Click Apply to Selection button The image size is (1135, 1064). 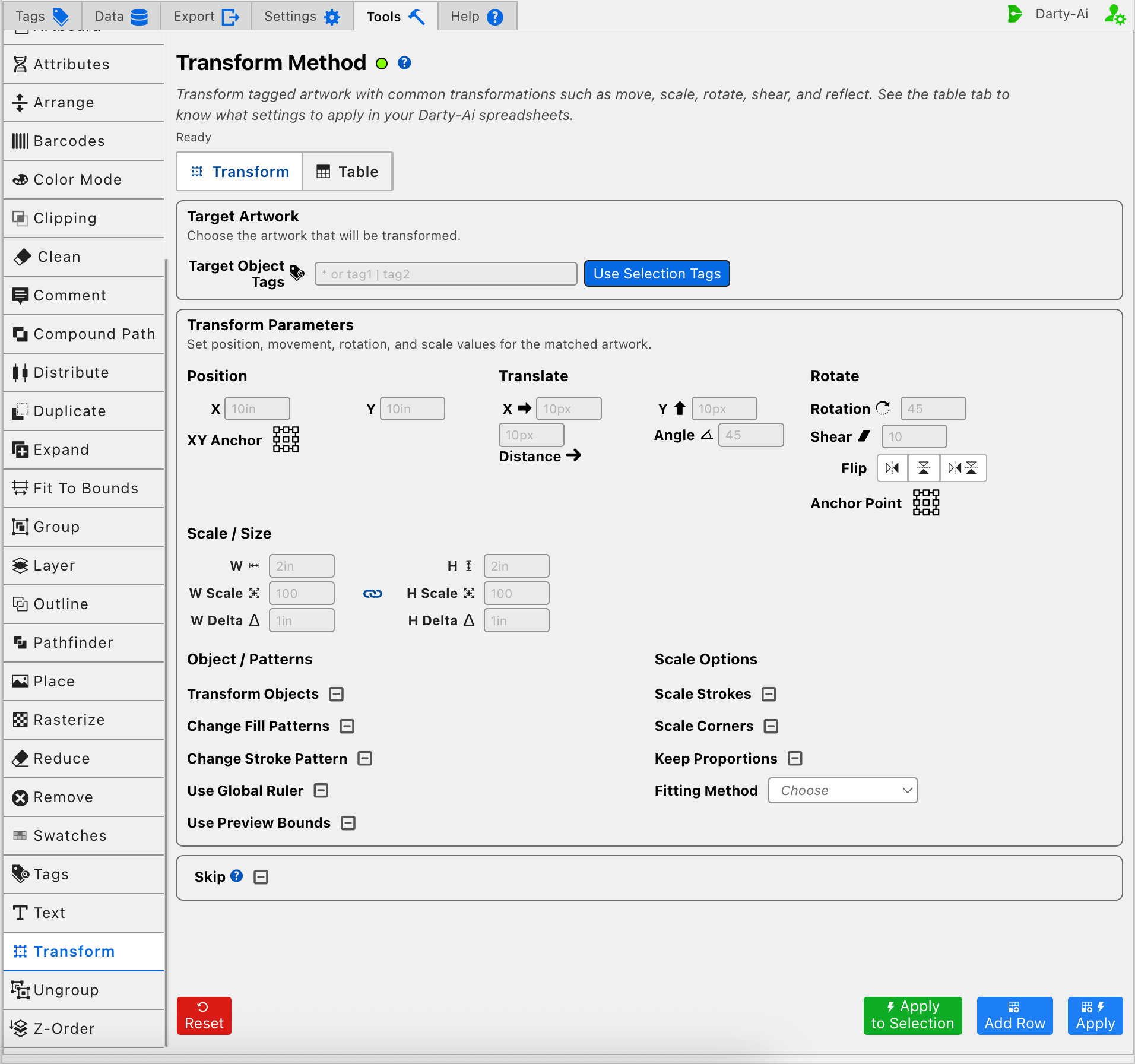(912, 1015)
